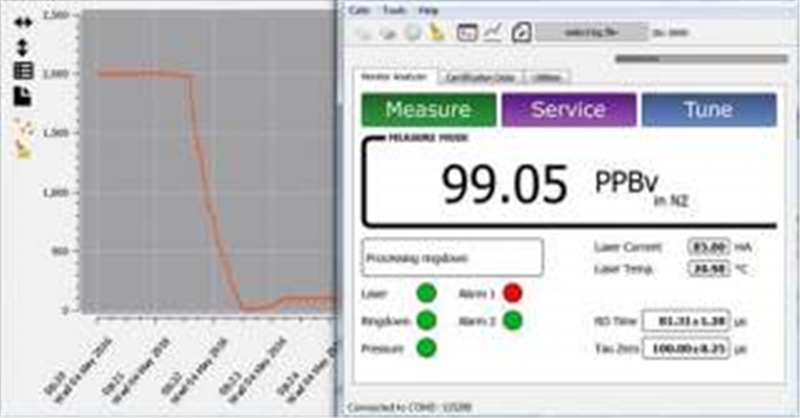800x418 pixels.
Task: Click the green Ringdown status indicator
Action: click(427, 321)
